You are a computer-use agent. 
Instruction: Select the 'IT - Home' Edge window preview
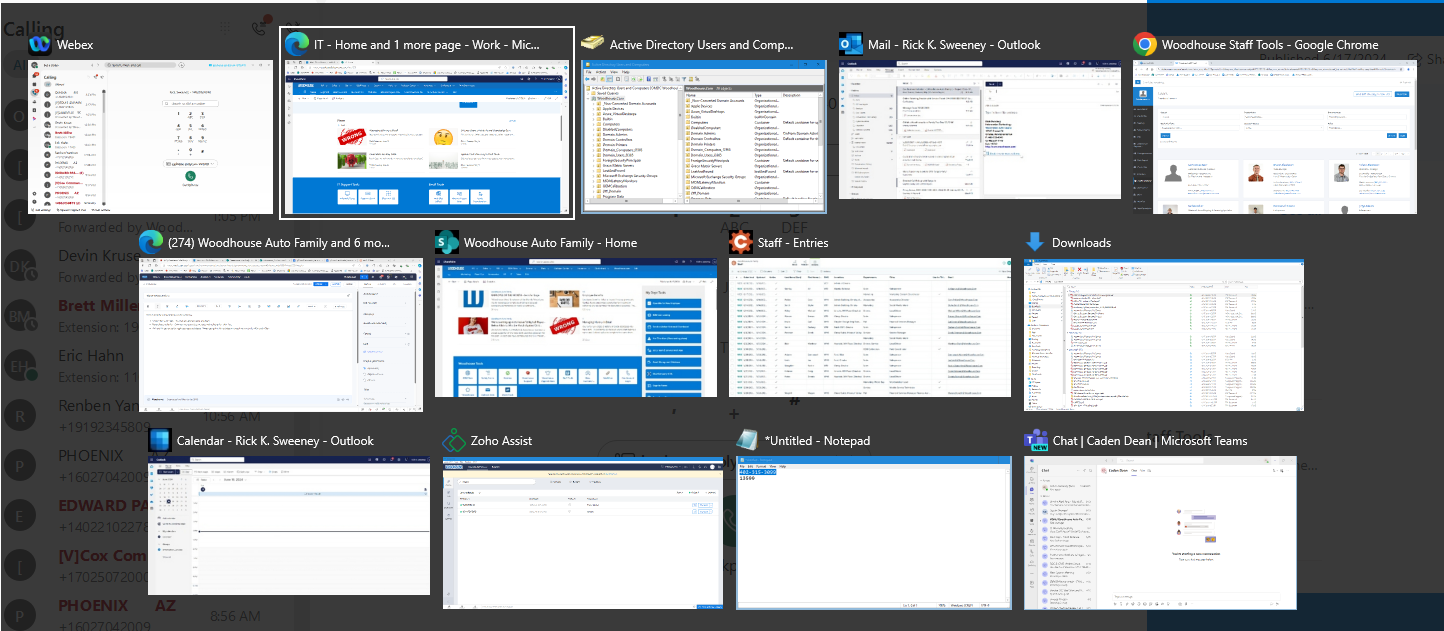click(x=427, y=136)
